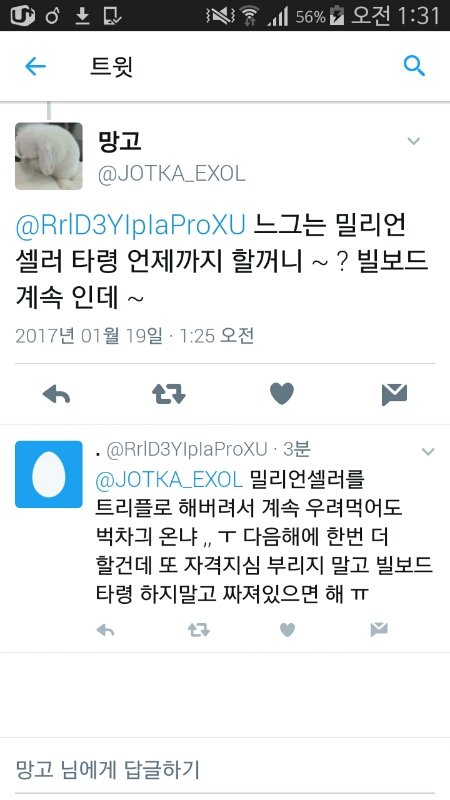Like the main tweet with the heart
Viewport: 450px width, 800px height.
(x=282, y=394)
